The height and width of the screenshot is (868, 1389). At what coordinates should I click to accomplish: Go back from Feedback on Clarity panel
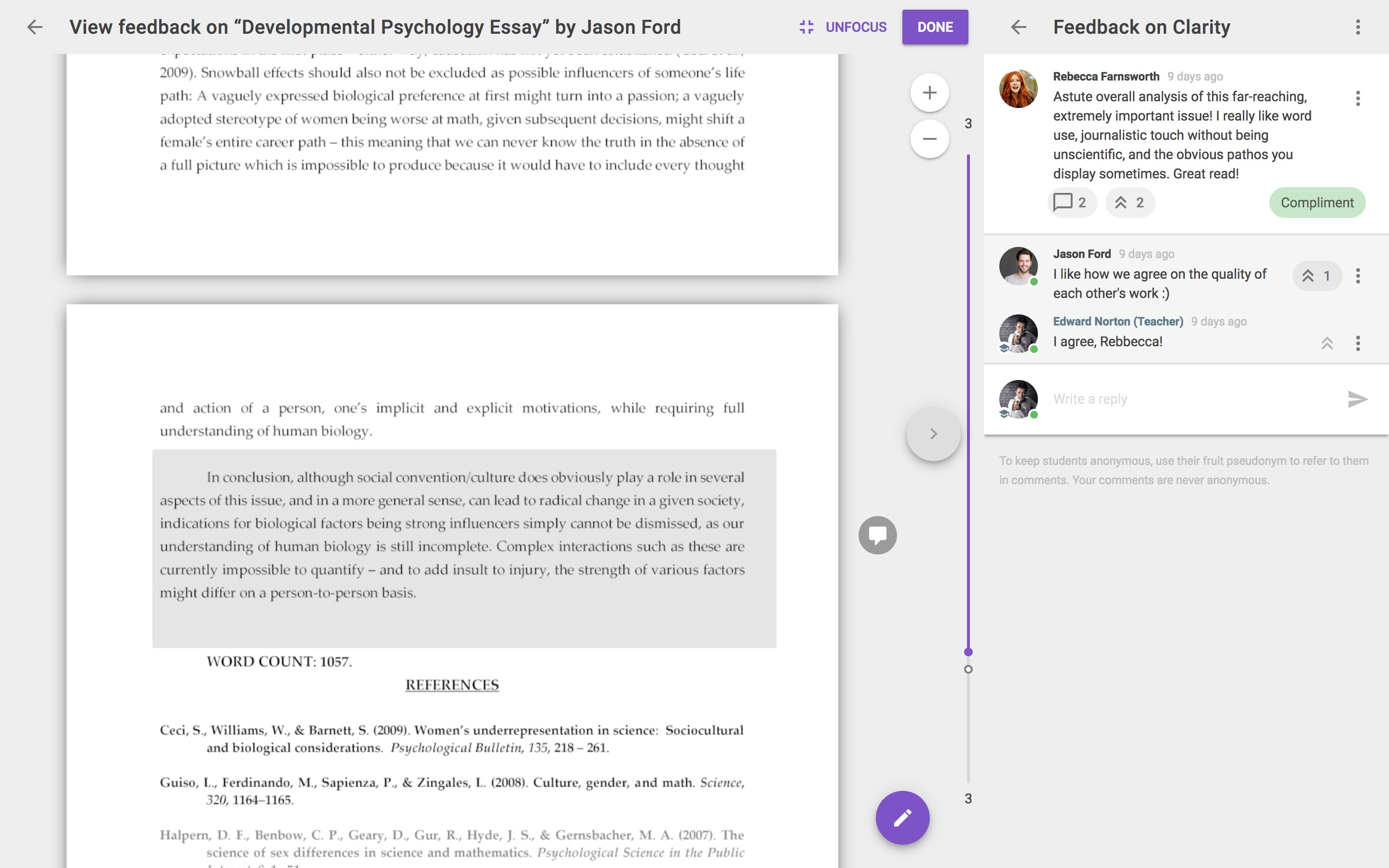(x=1018, y=27)
